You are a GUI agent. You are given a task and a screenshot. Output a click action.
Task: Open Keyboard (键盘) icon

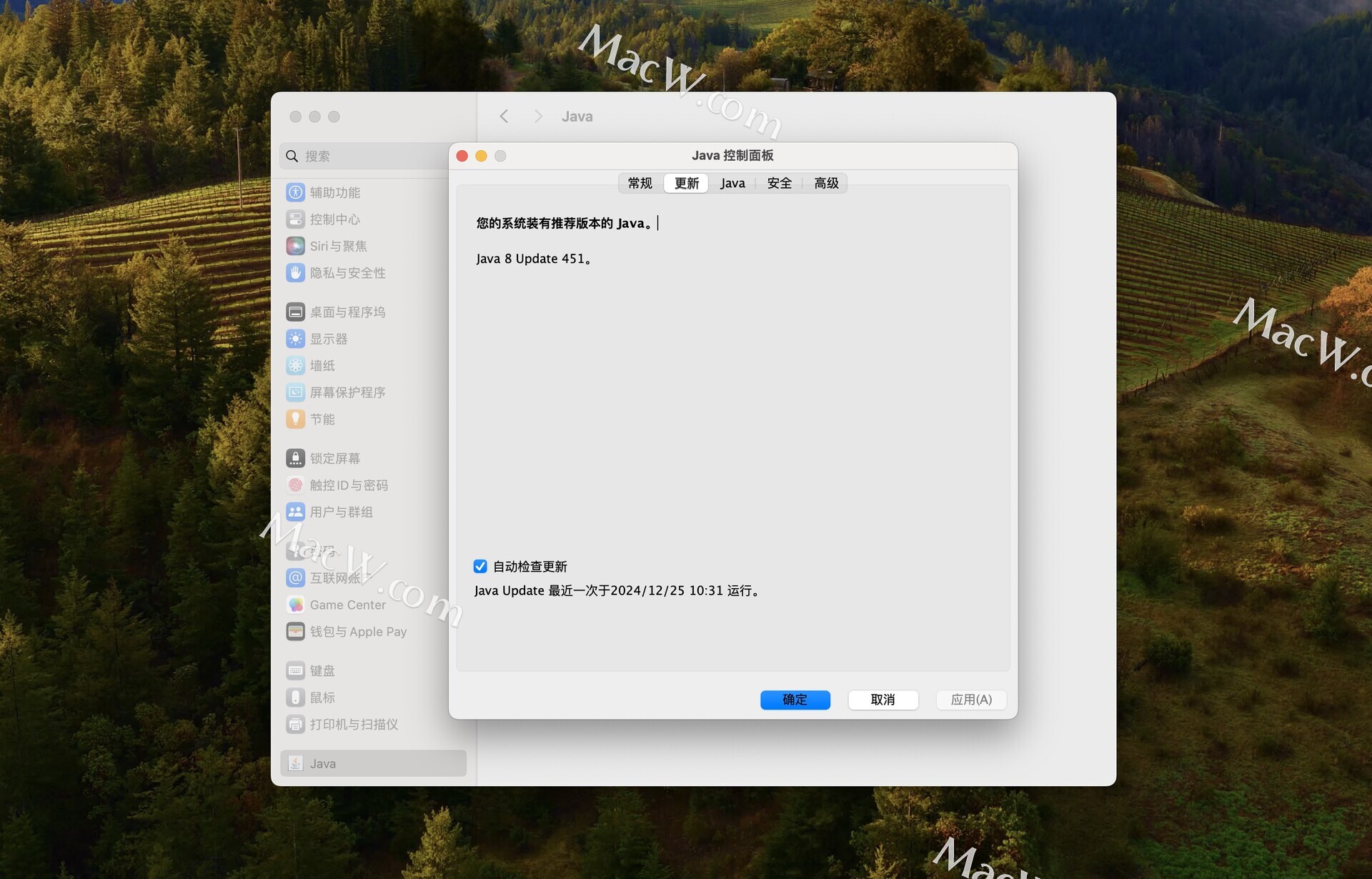point(295,670)
